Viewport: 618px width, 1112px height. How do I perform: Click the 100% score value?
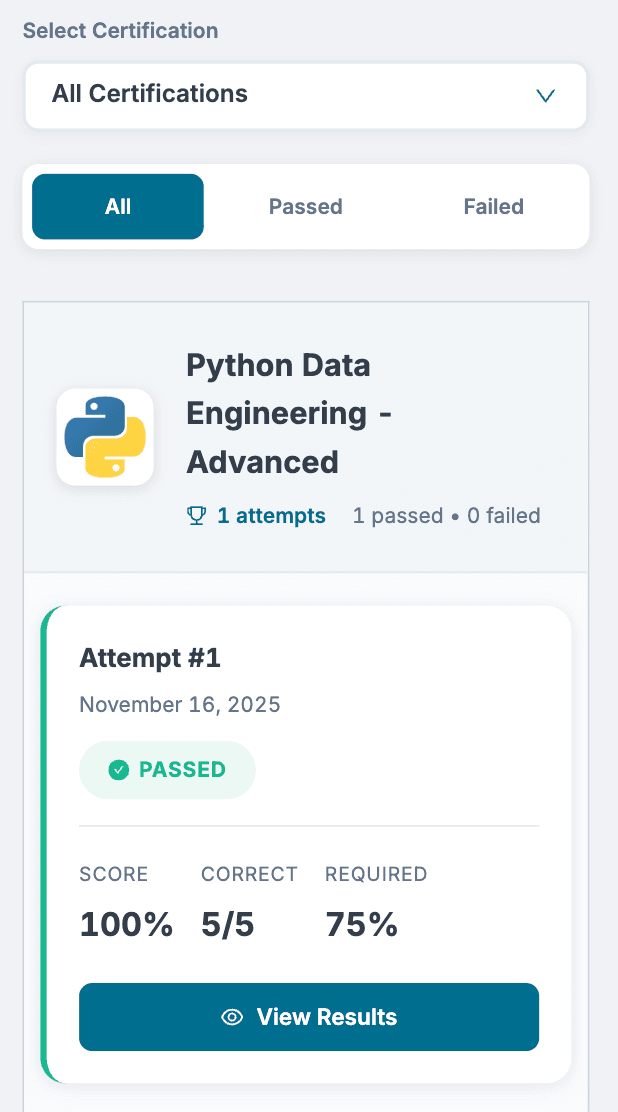tap(126, 925)
